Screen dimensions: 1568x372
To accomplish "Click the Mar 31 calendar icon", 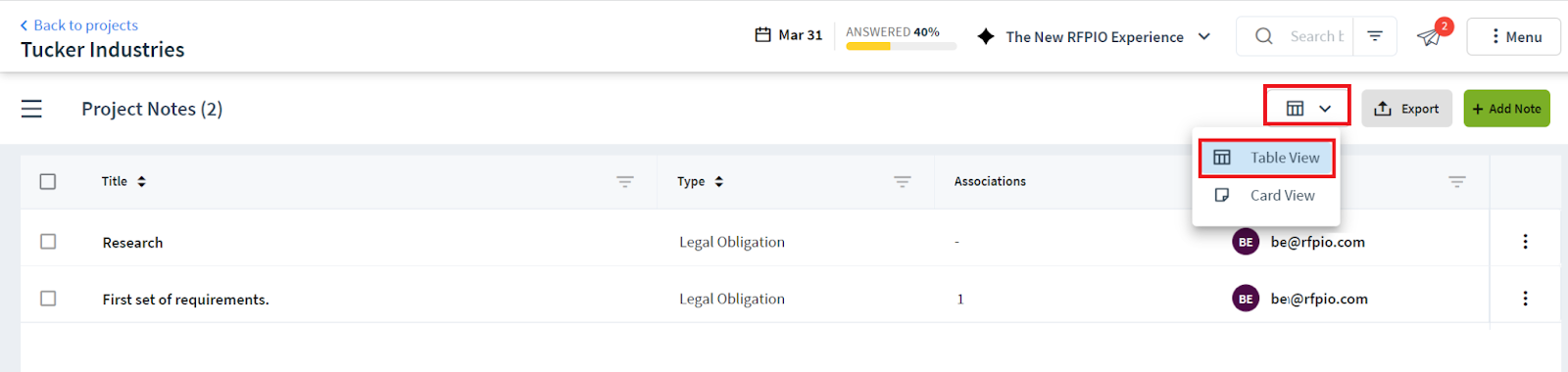I will [x=762, y=35].
